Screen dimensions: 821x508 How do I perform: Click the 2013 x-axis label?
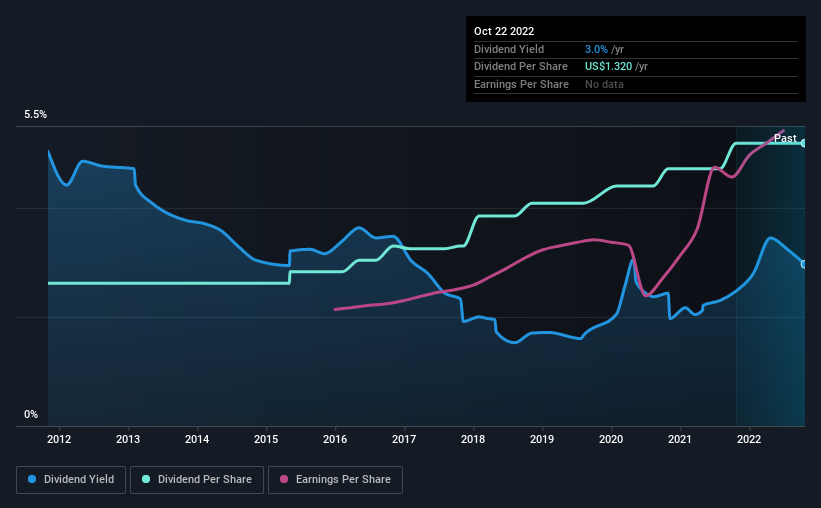[x=128, y=439]
